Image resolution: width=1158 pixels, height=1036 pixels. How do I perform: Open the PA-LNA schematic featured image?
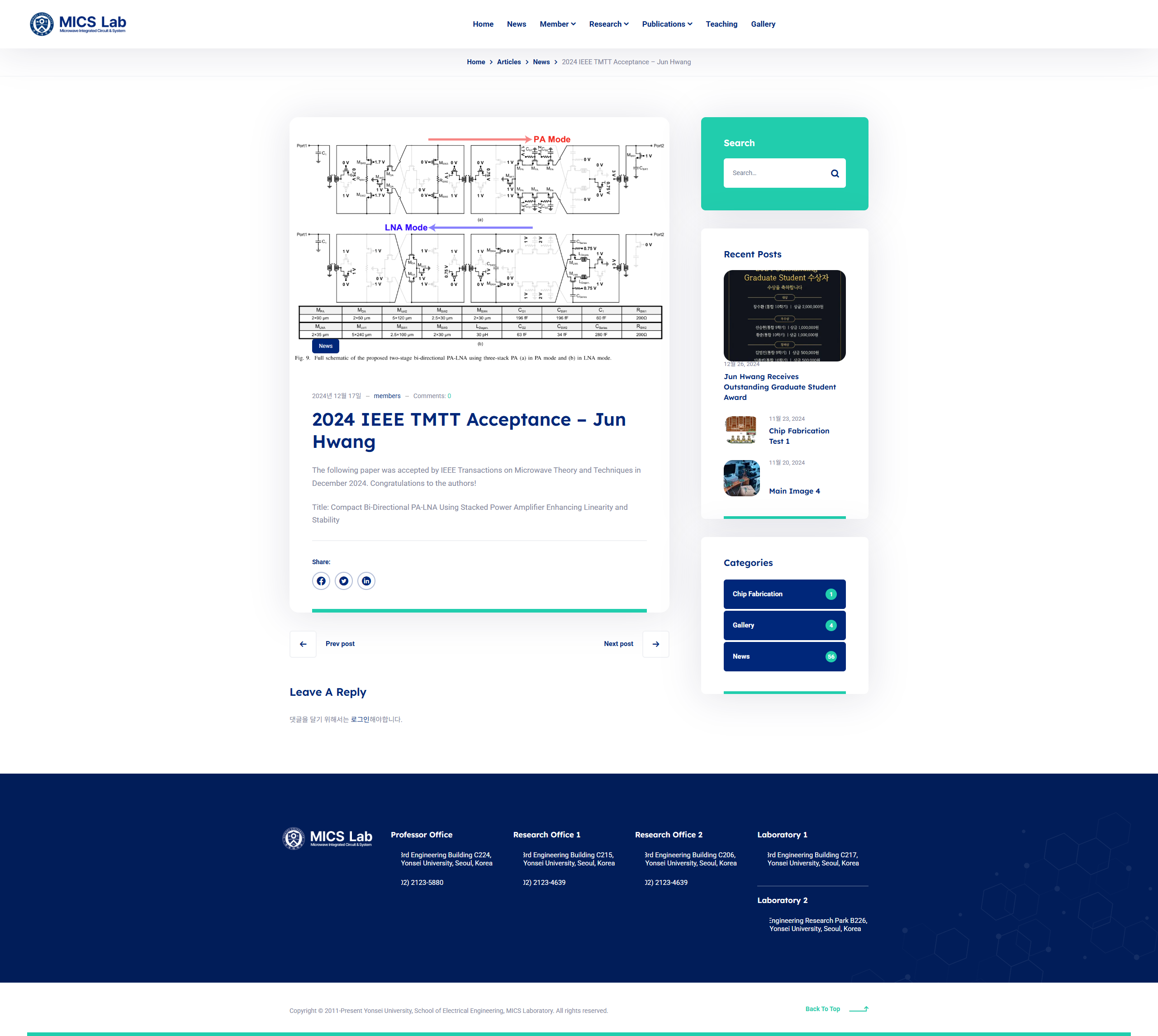coord(479,245)
